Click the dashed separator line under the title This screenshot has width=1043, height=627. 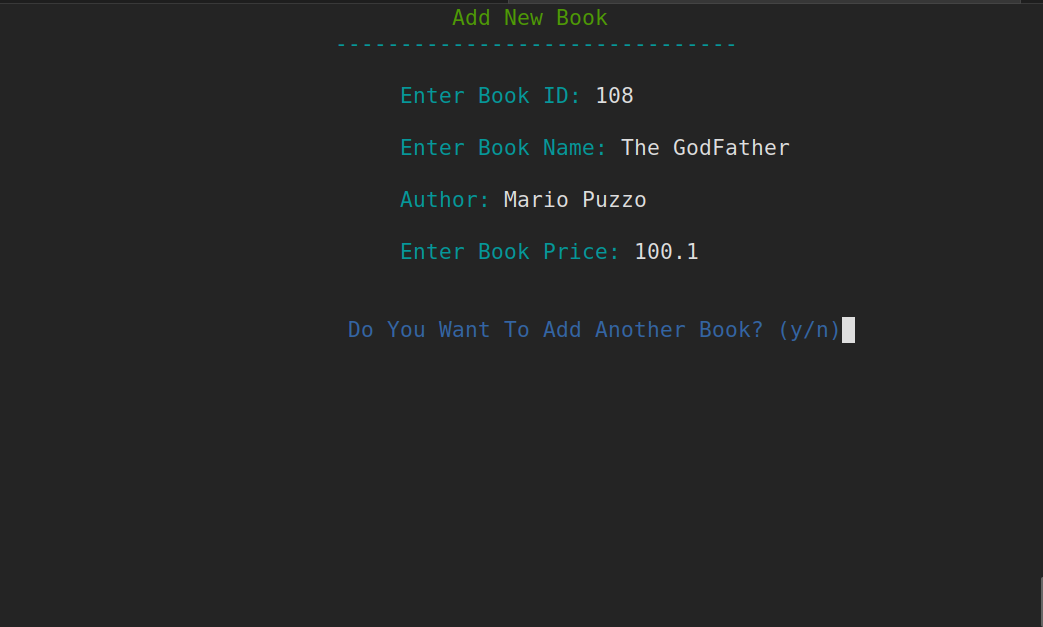536,44
